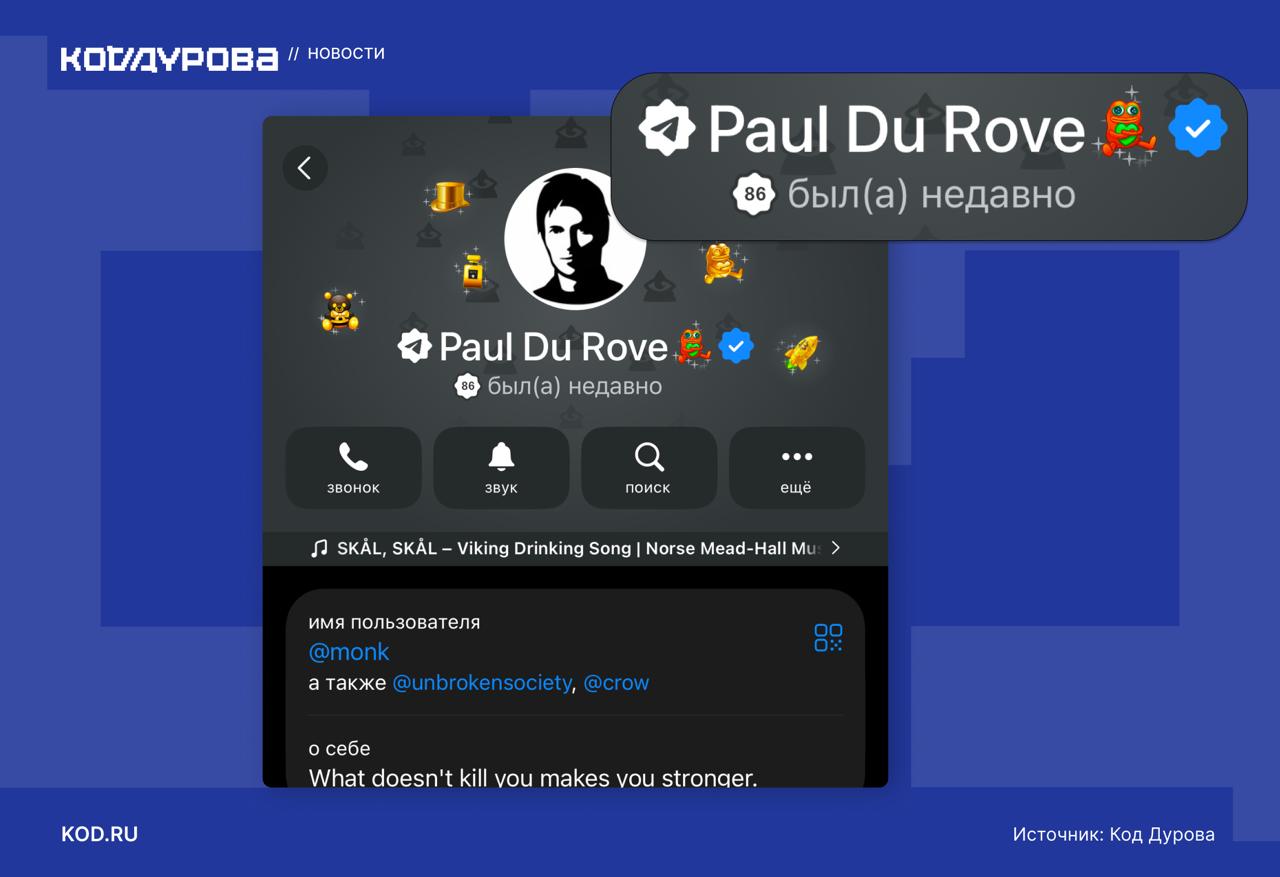Open the @monk username link
The height and width of the screenshot is (877, 1280).
pyautogui.click(x=349, y=652)
